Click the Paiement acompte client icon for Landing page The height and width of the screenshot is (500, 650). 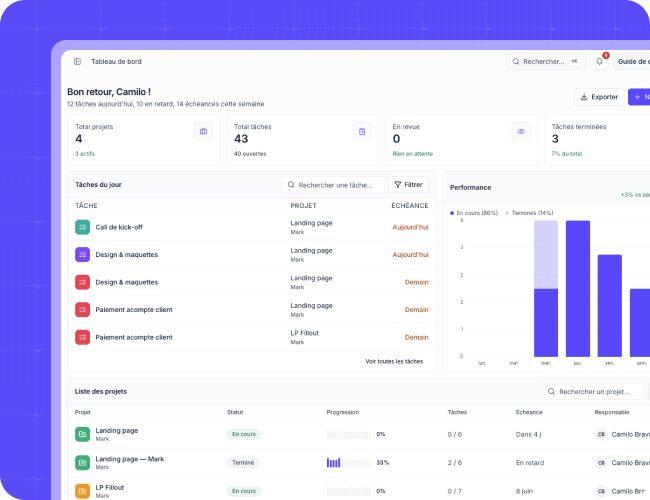tap(82, 310)
